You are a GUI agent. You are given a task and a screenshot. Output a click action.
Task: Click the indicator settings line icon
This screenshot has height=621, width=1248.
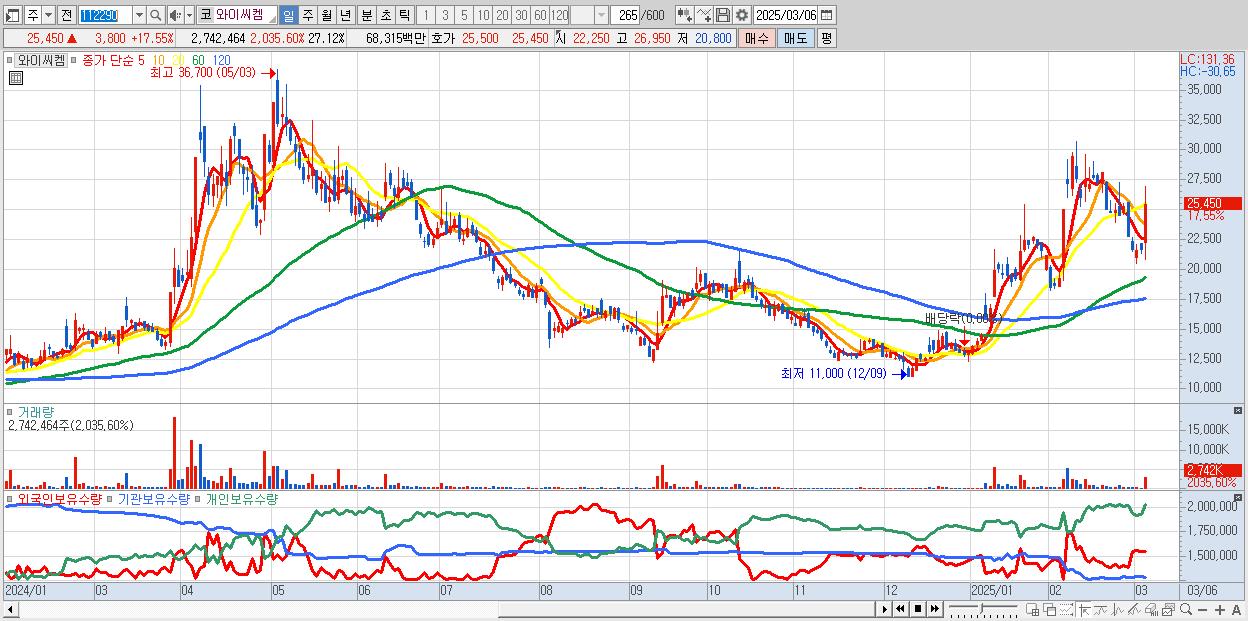[x=704, y=15]
